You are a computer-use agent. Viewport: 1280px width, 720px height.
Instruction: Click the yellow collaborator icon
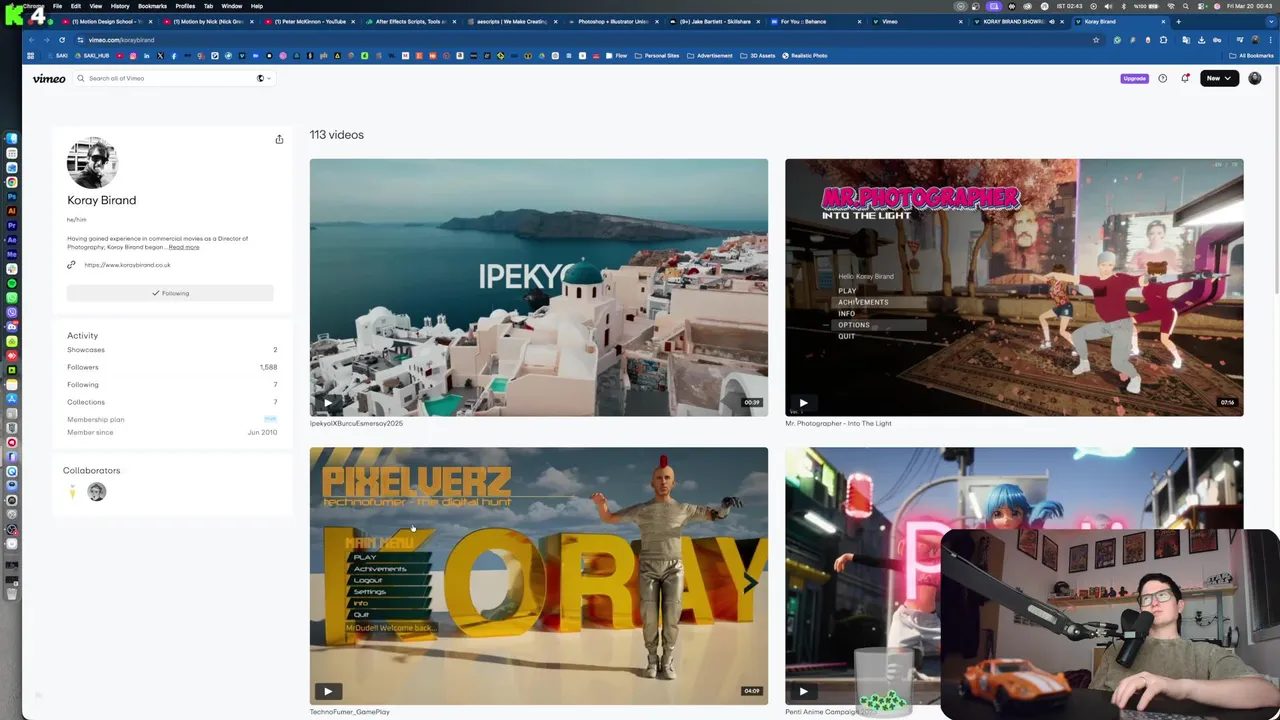pos(72,491)
